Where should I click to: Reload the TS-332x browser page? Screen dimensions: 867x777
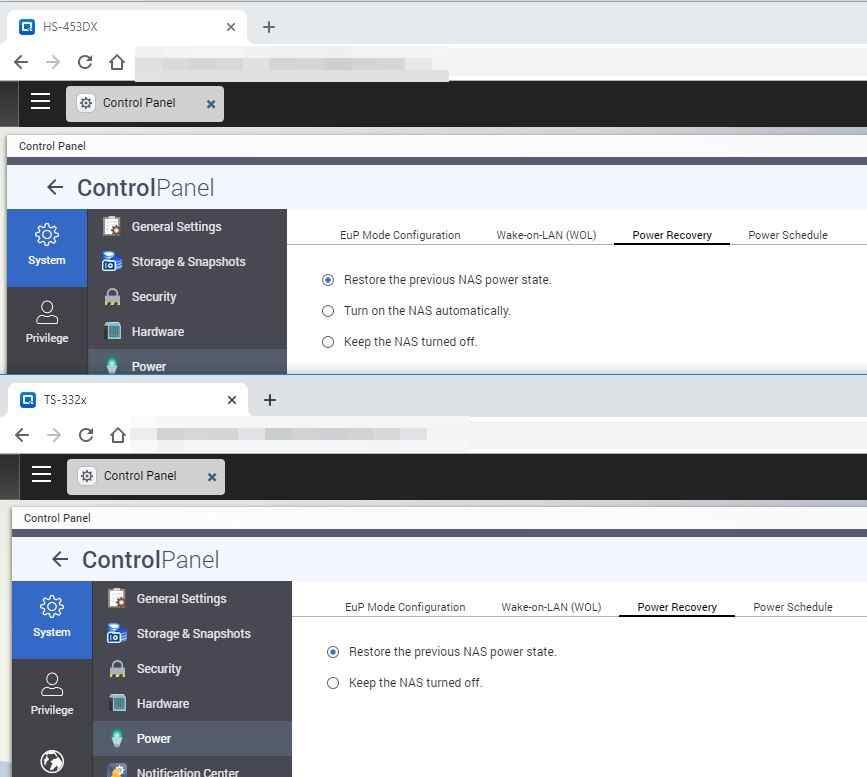[86, 435]
